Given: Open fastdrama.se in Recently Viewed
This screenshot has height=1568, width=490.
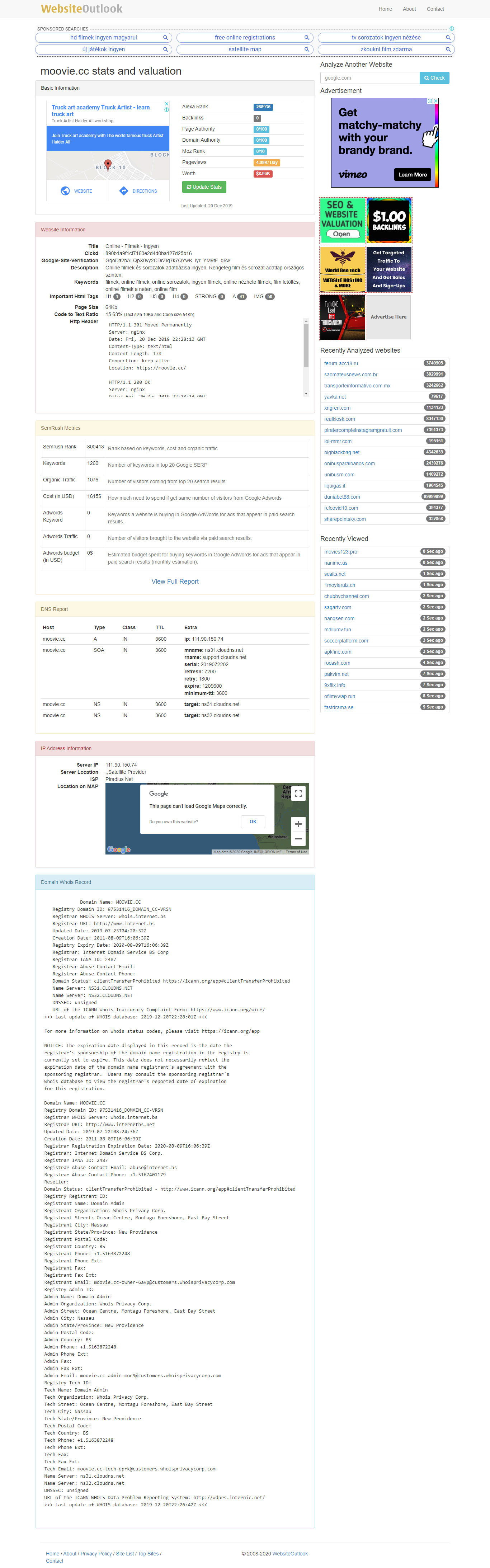Looking at the screenshot, I should pos(338,707).
